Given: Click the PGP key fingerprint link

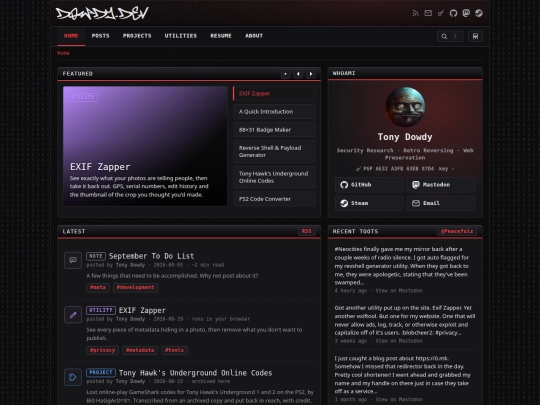Looking at the screenshot, I should [405, 169].
